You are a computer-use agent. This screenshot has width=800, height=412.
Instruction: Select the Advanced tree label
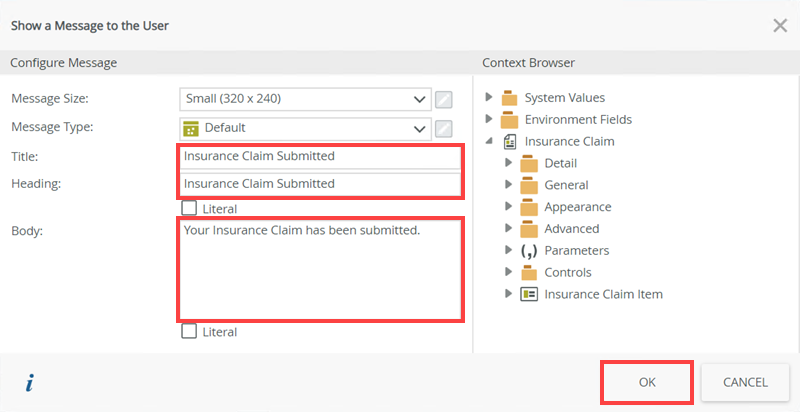571,229
